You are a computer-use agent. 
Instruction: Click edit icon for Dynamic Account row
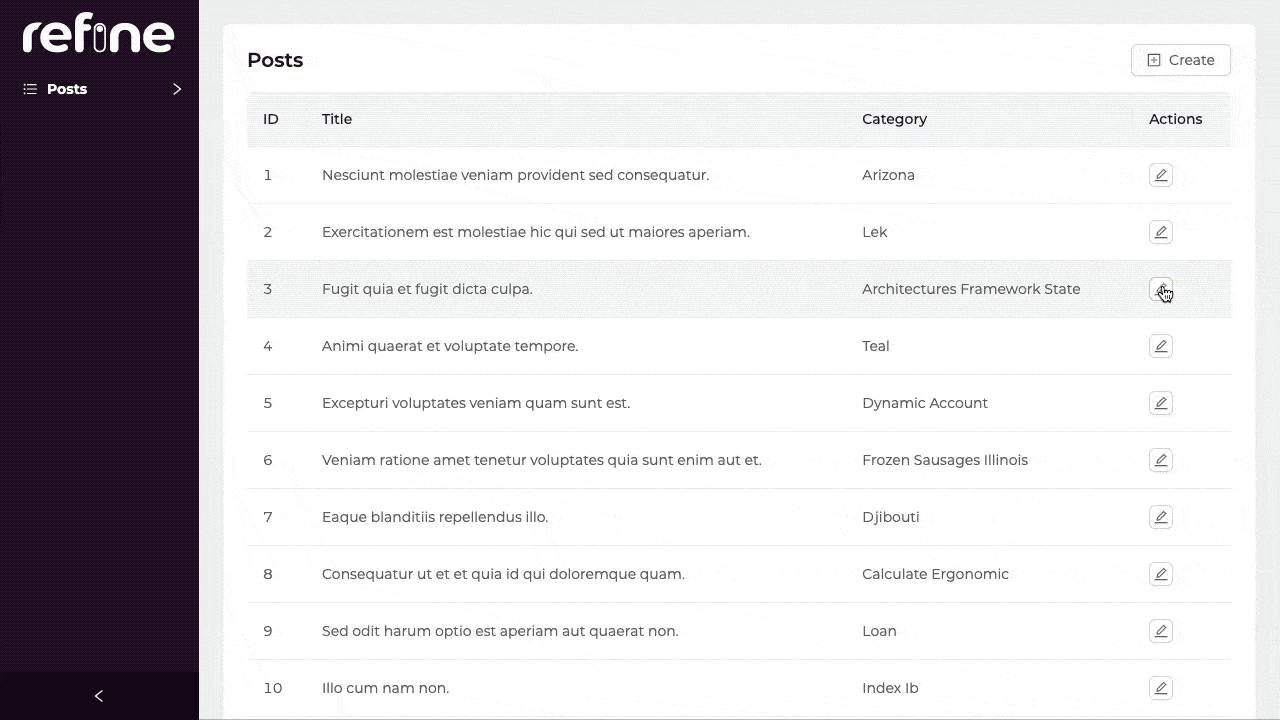[x=1160, y=403]
